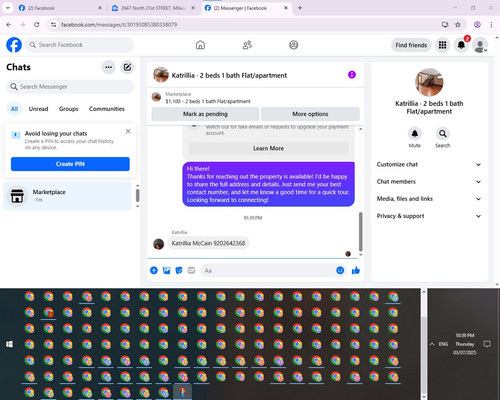Screen dimensions: 500x400
Task: Click the browser address bar URL
Action: pos(119,25)
